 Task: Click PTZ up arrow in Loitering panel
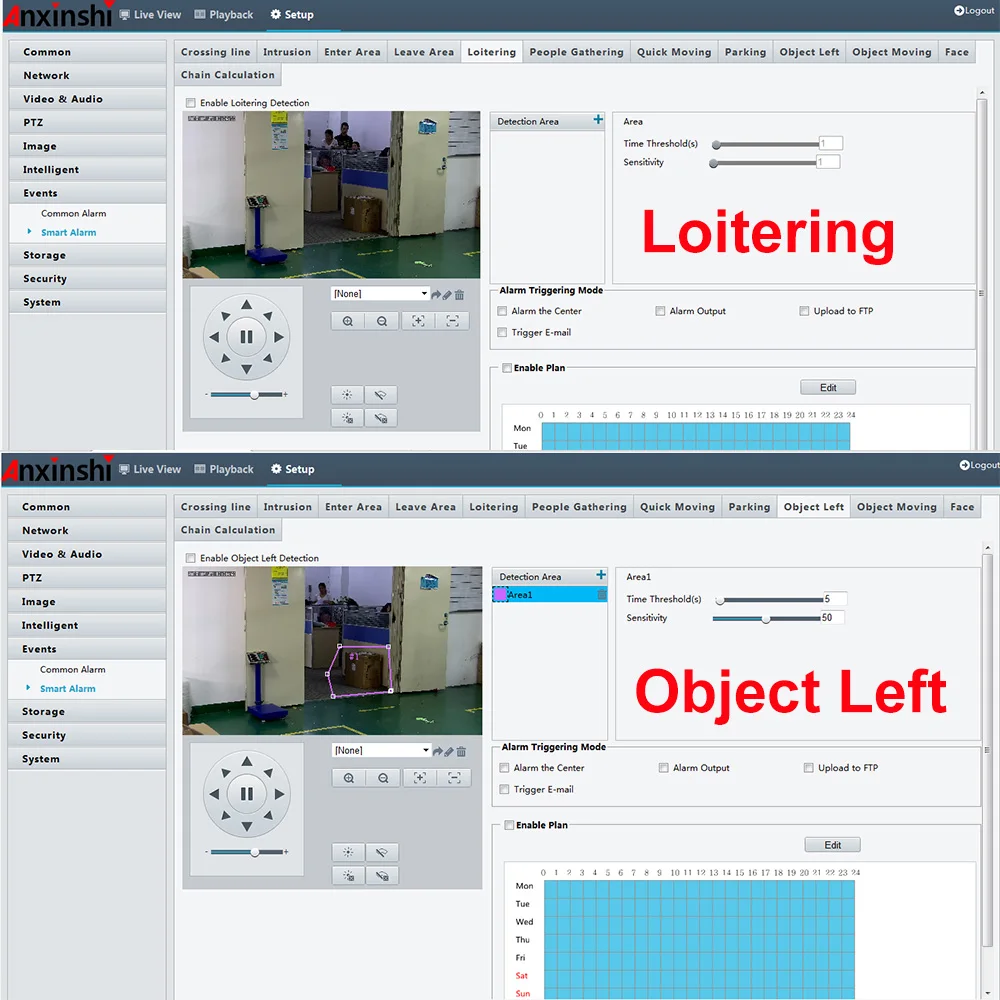246,305
